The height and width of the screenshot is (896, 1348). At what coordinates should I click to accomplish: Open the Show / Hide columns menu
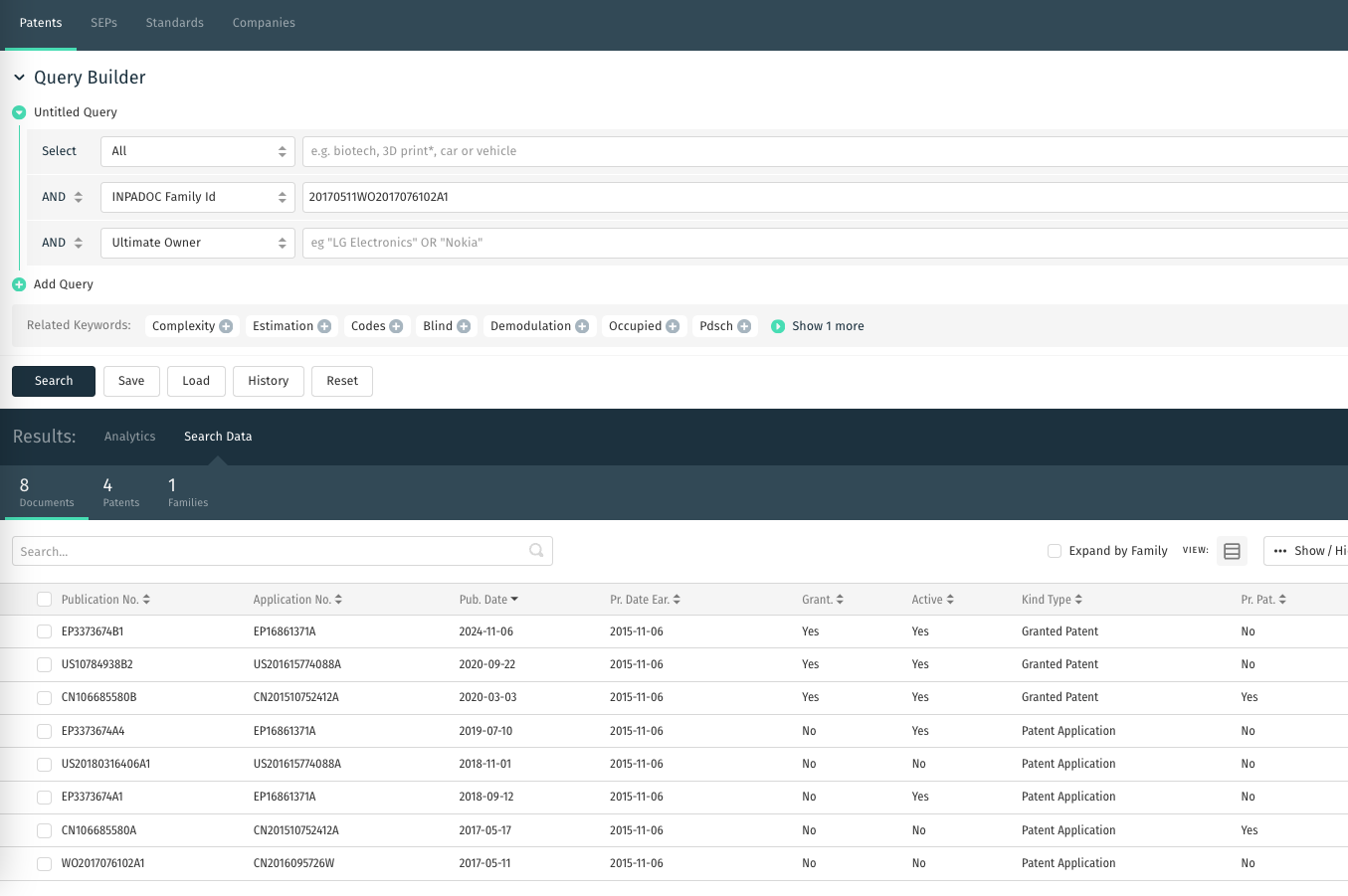click(x=1306, y=551)
